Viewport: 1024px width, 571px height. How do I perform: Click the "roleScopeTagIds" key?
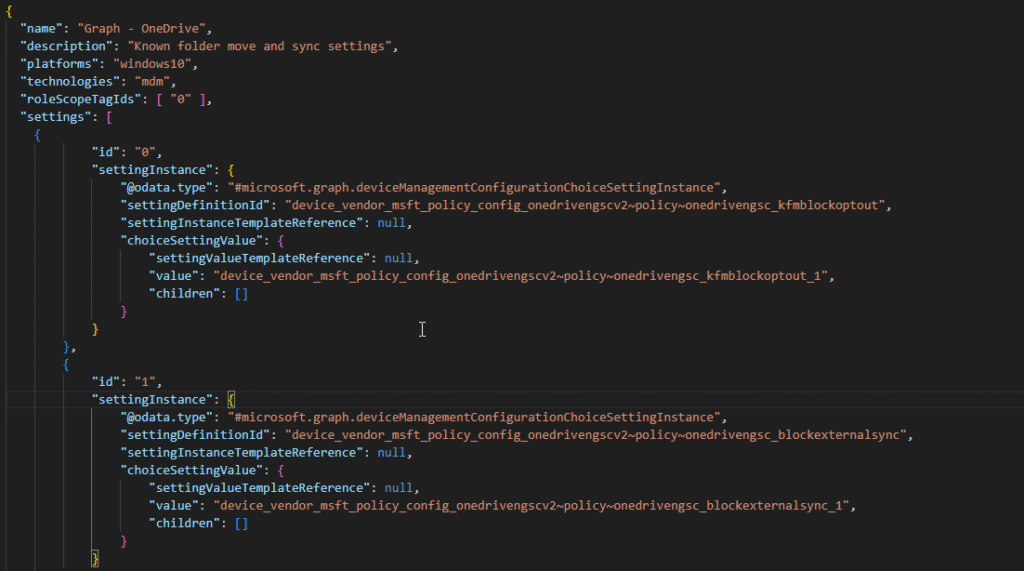point(78,99)
